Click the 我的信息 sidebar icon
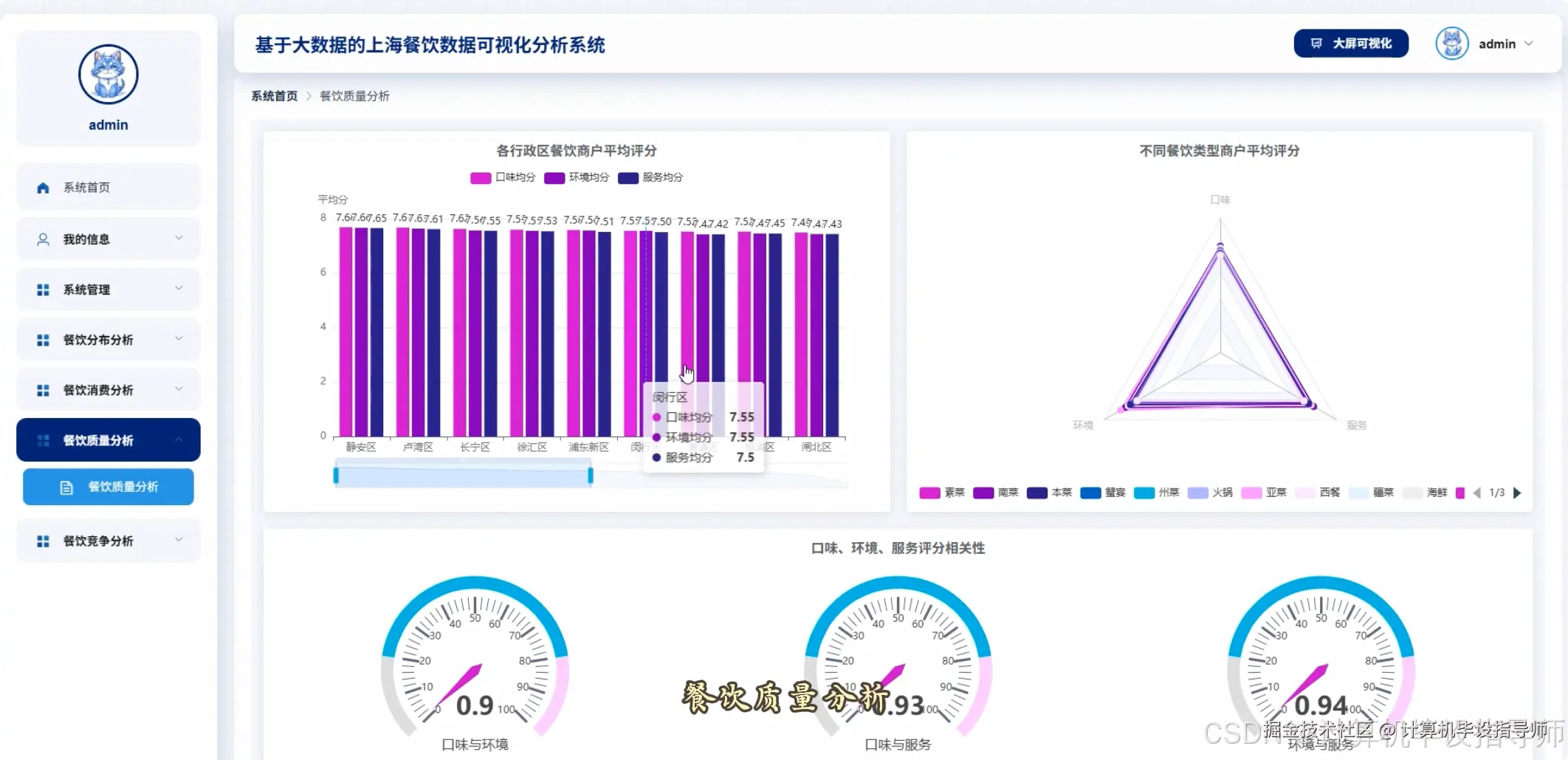1568x760 pixels. tap(42, 238)
